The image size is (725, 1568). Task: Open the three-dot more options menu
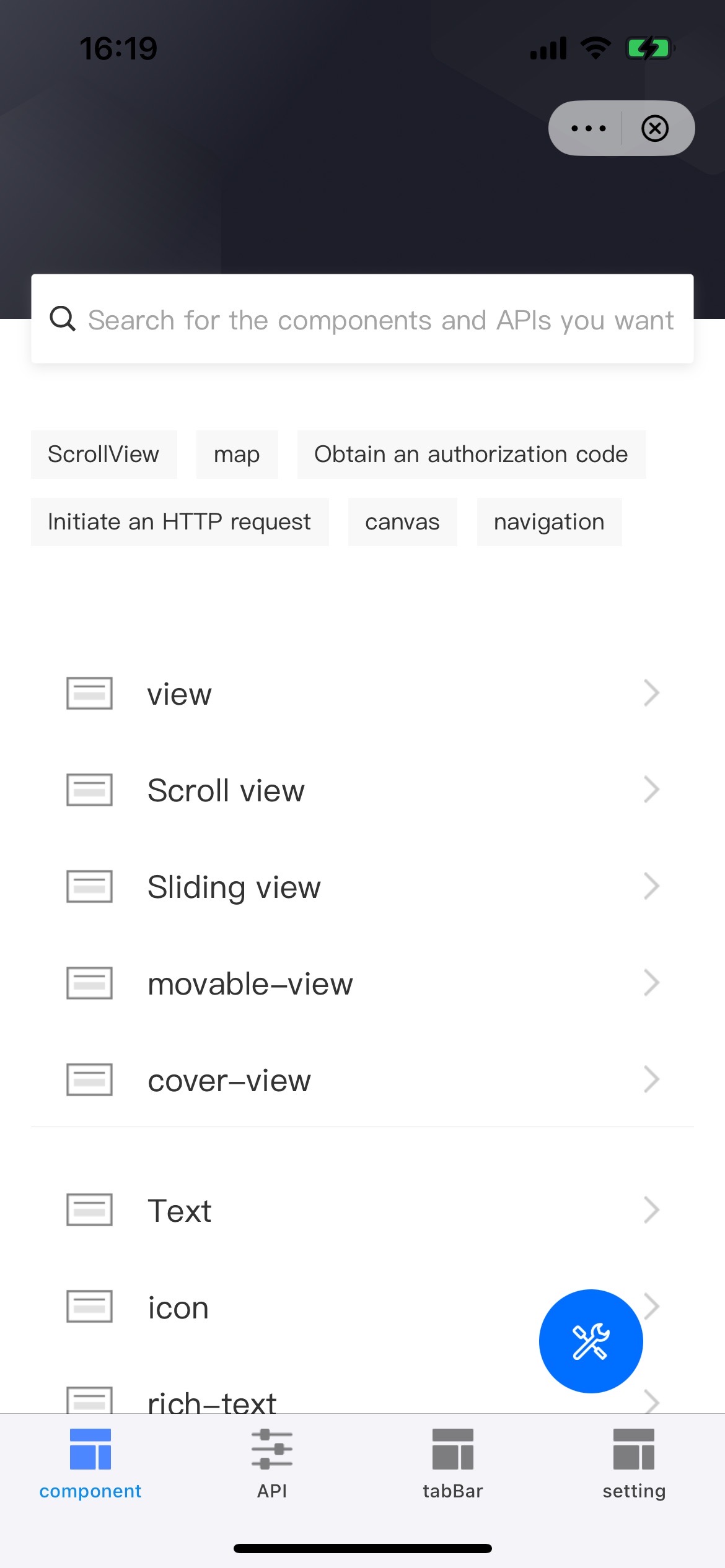(588, 128)
